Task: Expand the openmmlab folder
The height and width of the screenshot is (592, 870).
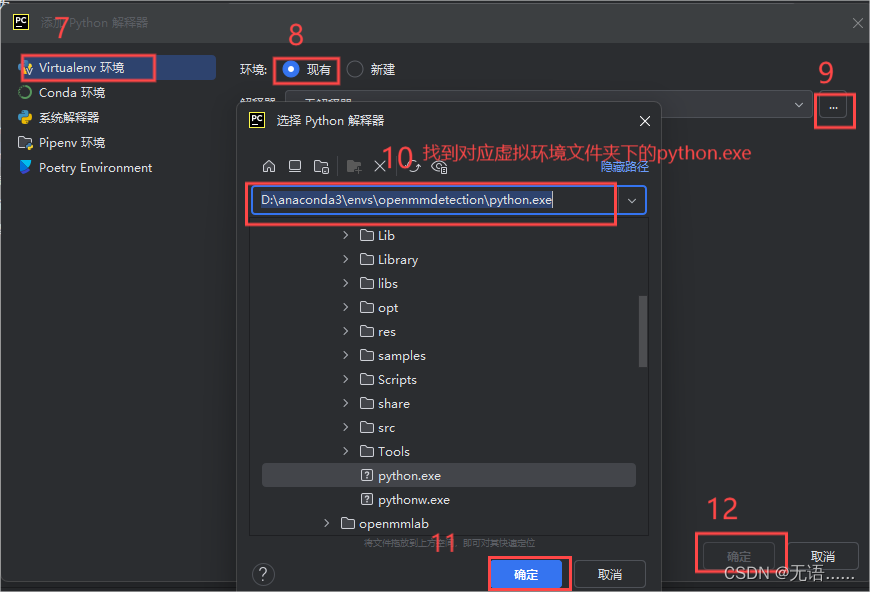Action: (327, 523)
